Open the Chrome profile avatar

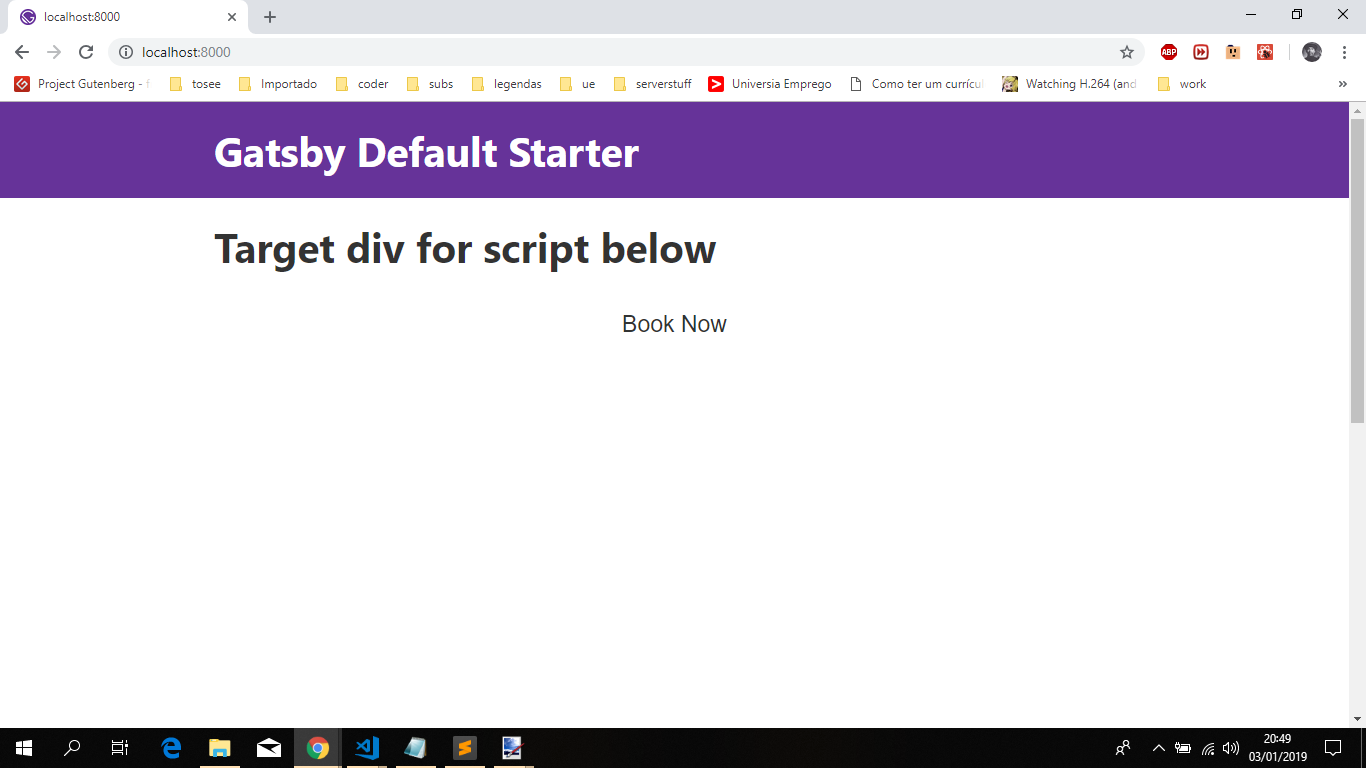pyautogui.click(x=1312, y=52)
